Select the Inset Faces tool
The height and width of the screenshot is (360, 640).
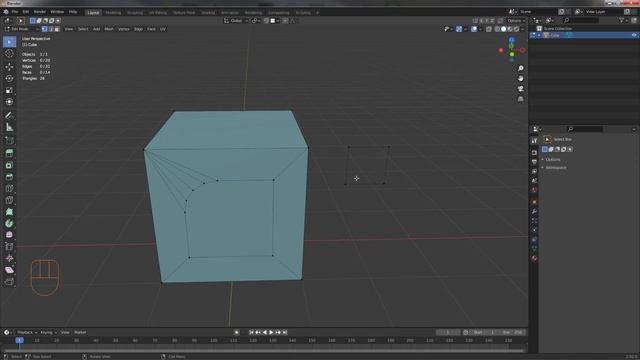9,165
